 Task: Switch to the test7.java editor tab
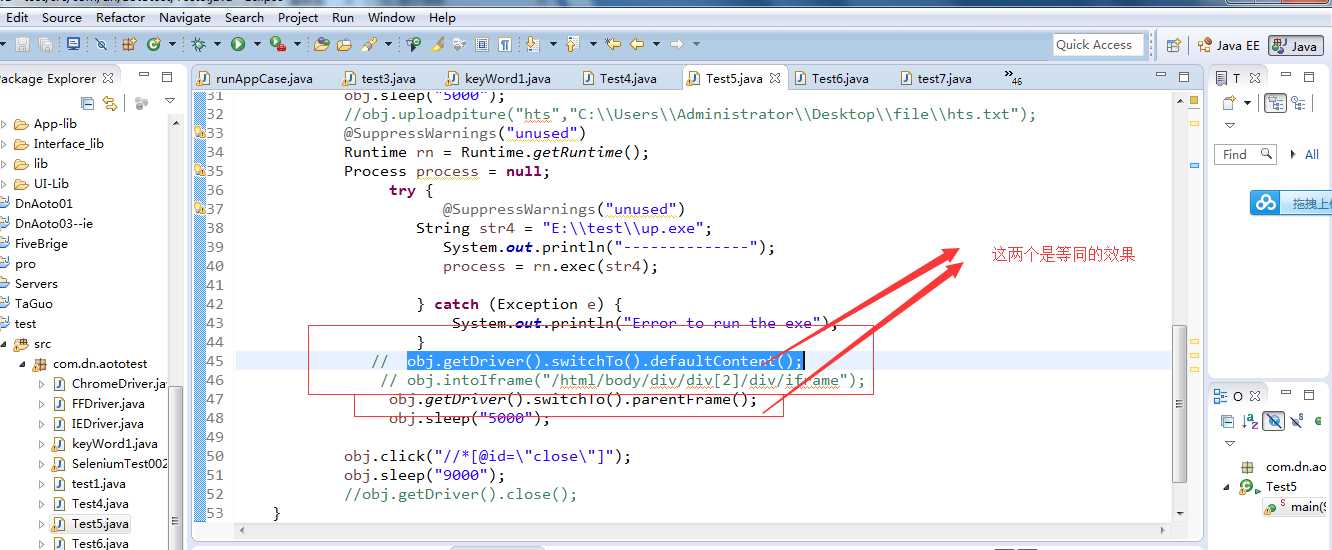[x=936, y=78]
